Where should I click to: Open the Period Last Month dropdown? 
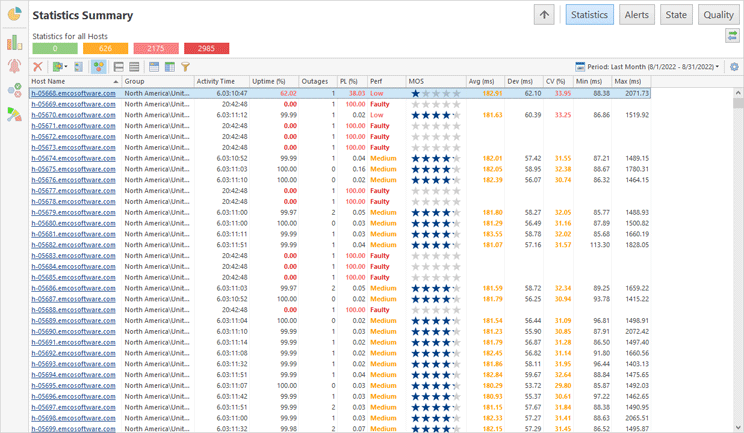click(648, 67)
